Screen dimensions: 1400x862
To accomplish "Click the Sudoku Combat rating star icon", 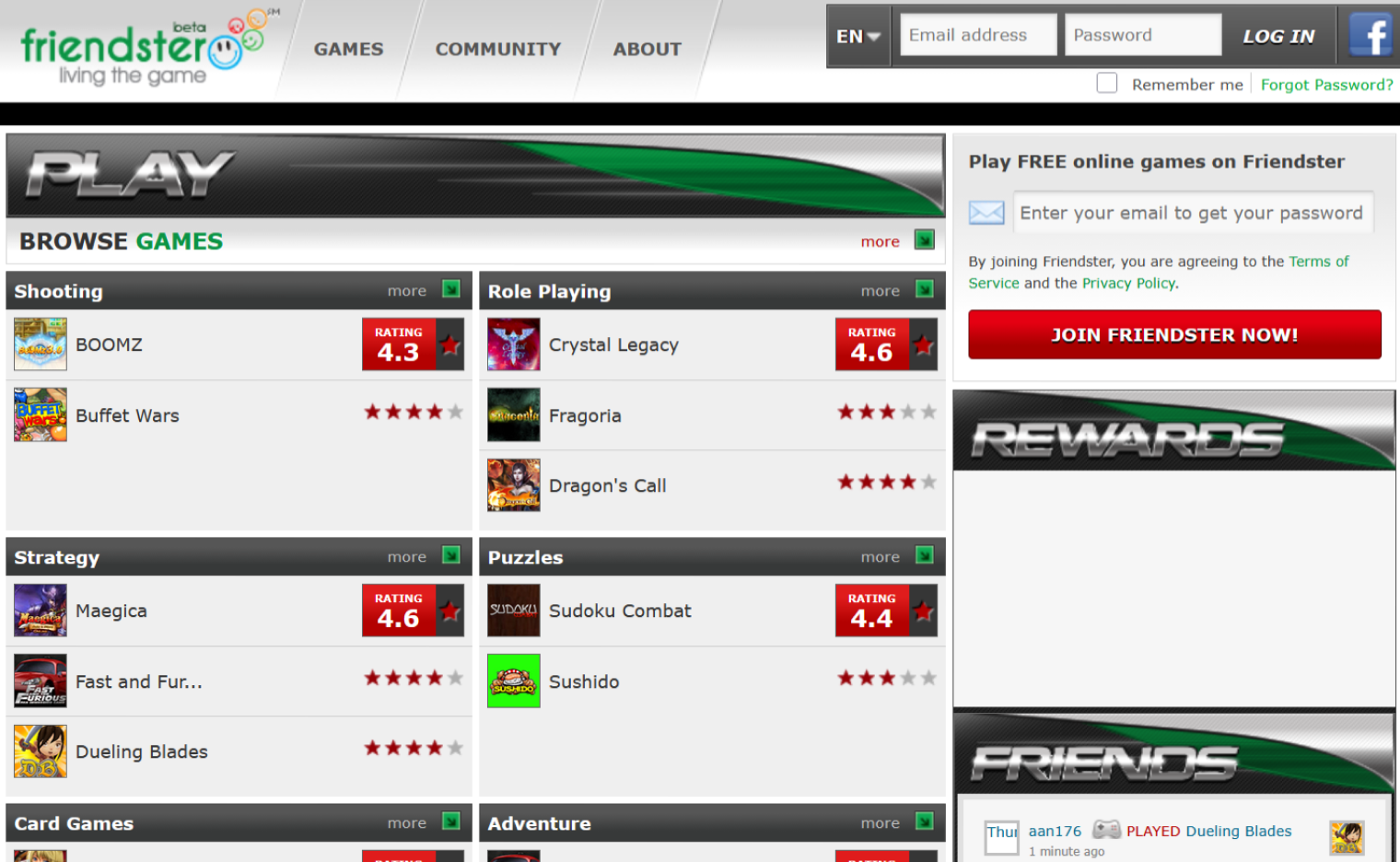I will (x=924, y=611).
